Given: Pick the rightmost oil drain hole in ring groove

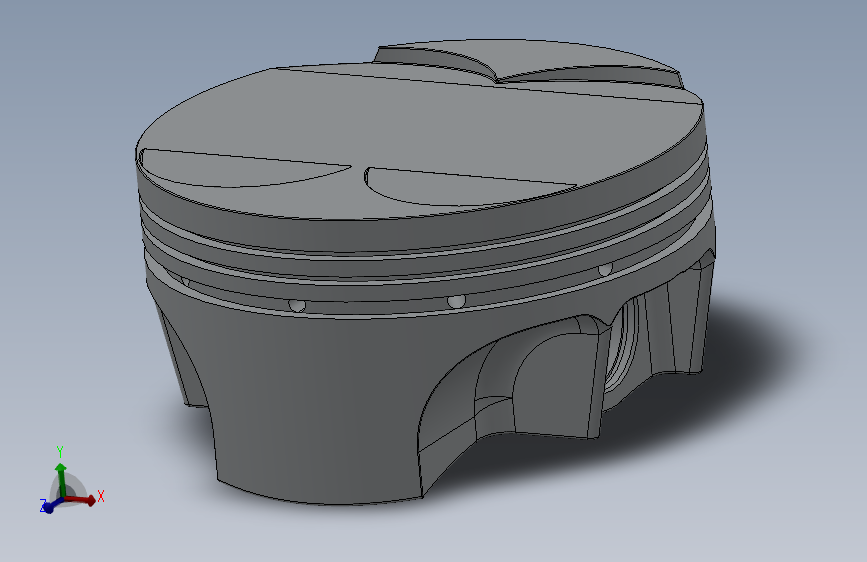Looking at the screenshot, I should (x=605, y=269).
